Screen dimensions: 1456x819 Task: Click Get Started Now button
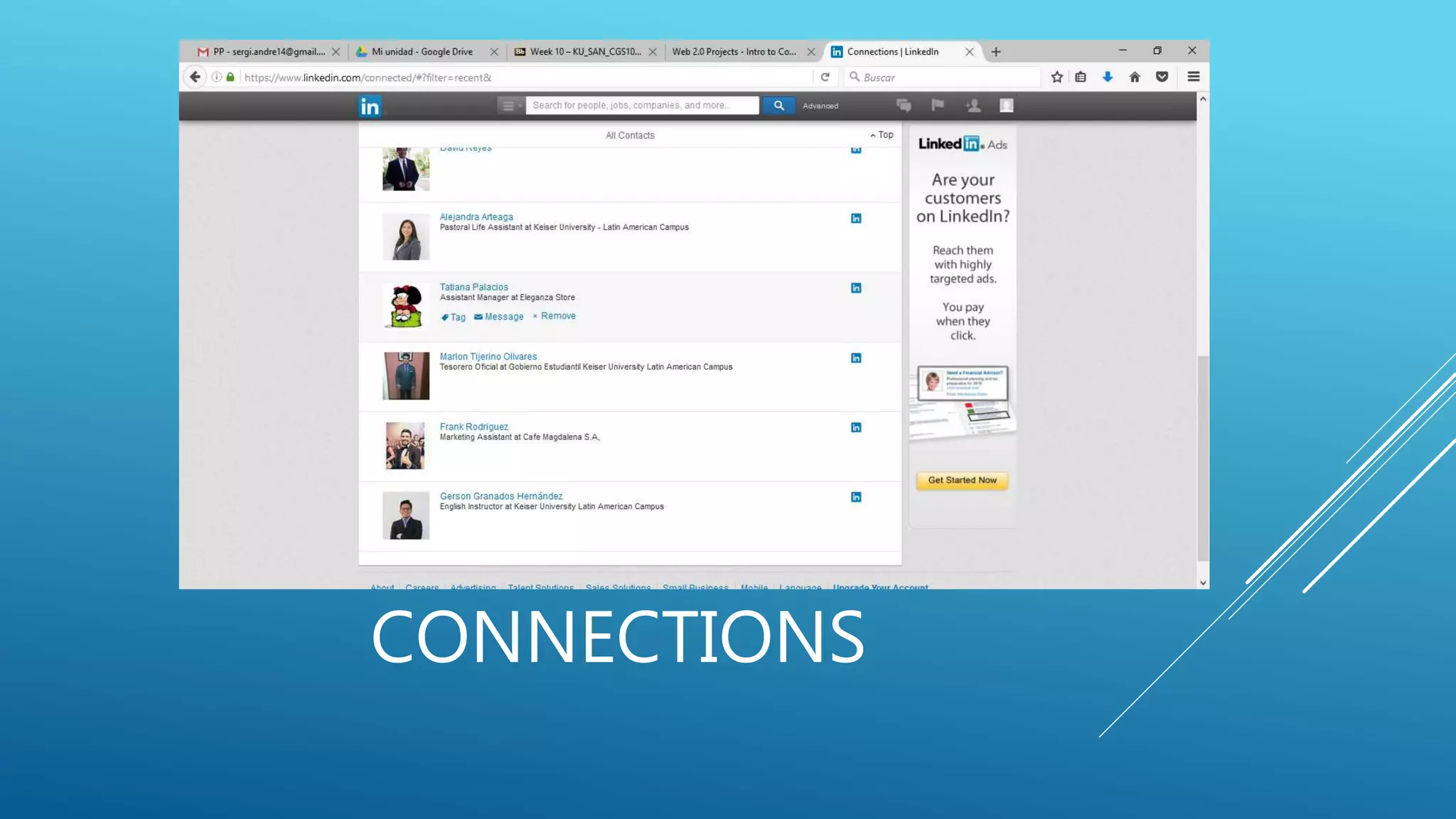962,480
